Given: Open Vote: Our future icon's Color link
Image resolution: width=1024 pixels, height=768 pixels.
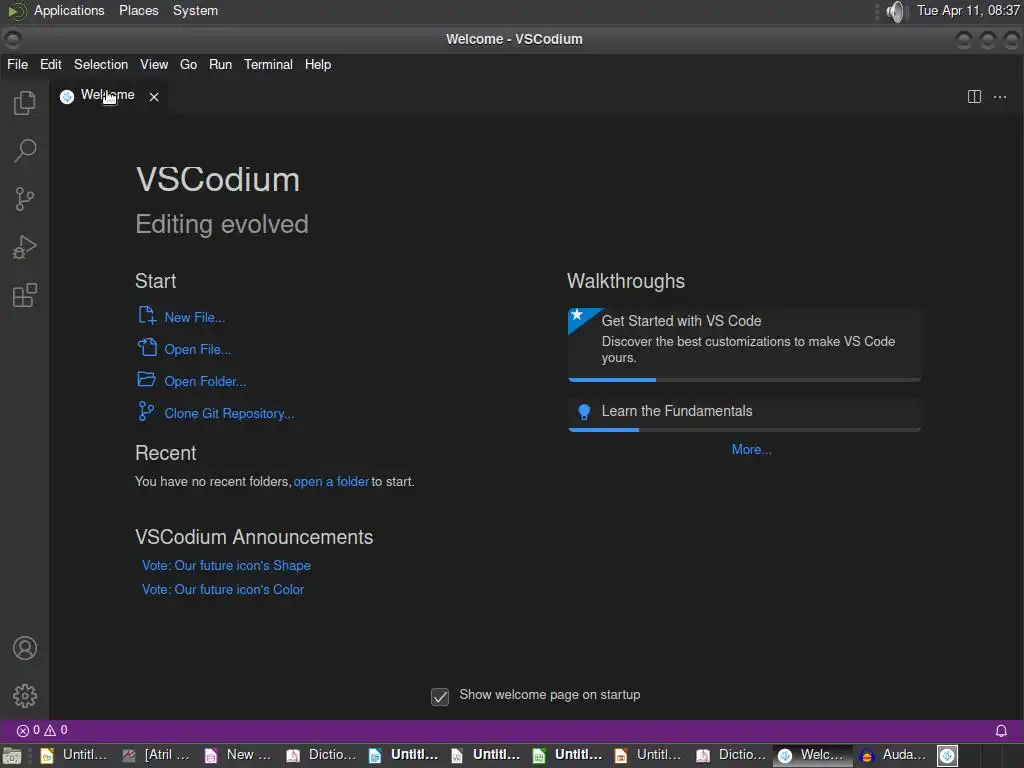Looking at the screenshot, I should tap(223, 589).
